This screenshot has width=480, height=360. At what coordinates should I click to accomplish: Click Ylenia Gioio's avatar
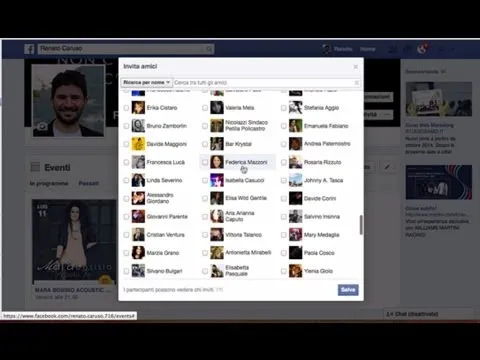[x=295, y=271]
